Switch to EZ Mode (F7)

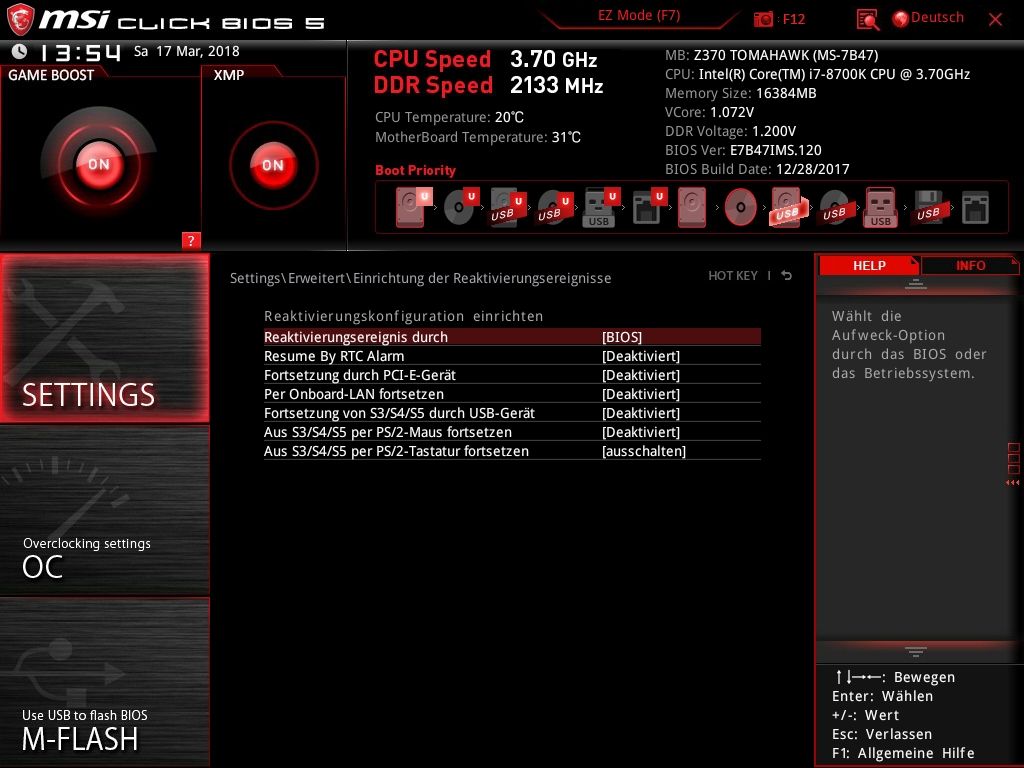[x=639, y=16]
